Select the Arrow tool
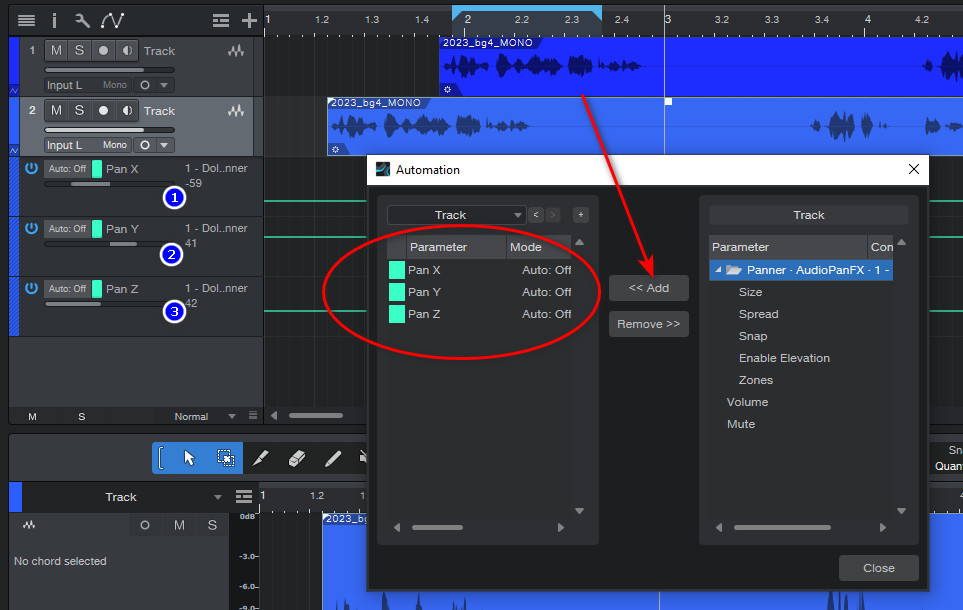Image resolution: width=963 pixels, height=610 pixels. tap(189, 458)
